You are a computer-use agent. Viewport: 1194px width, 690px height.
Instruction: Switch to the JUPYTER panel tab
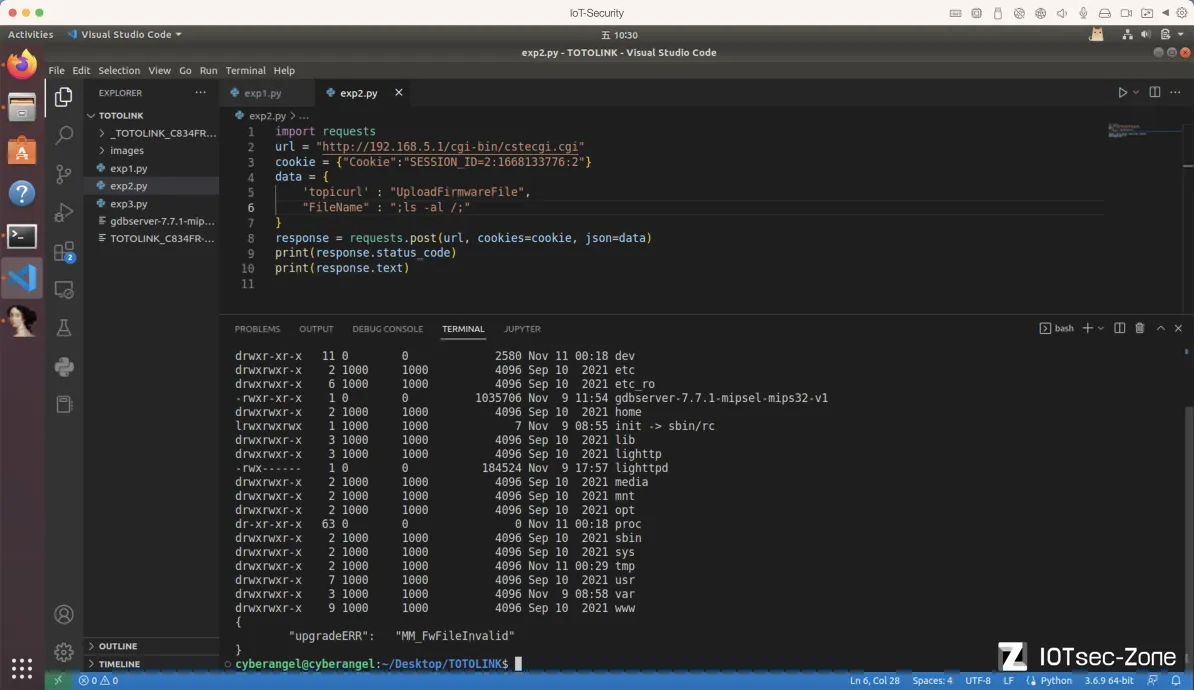click(522, 329)
